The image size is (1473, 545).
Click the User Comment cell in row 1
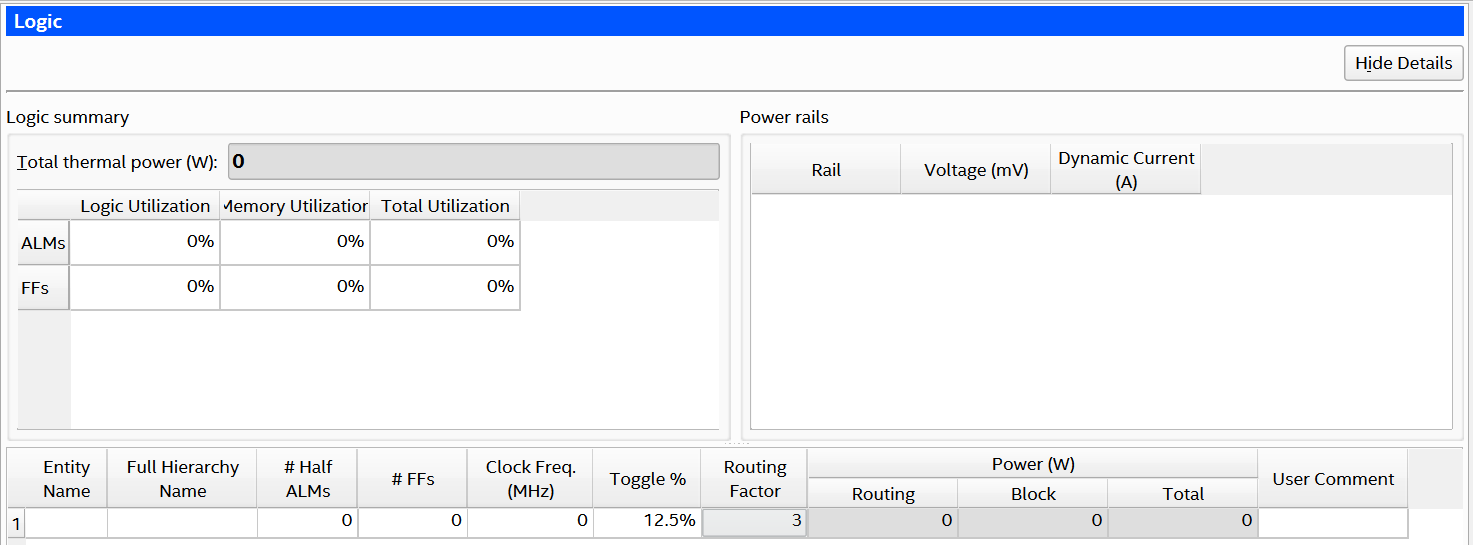1332,522
